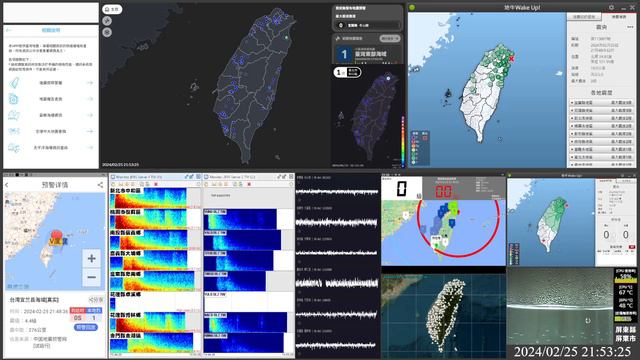640x360 pixels.
Task: Click the first toolbar icon in left spectrogram window
Action: (x=113, y=184)
